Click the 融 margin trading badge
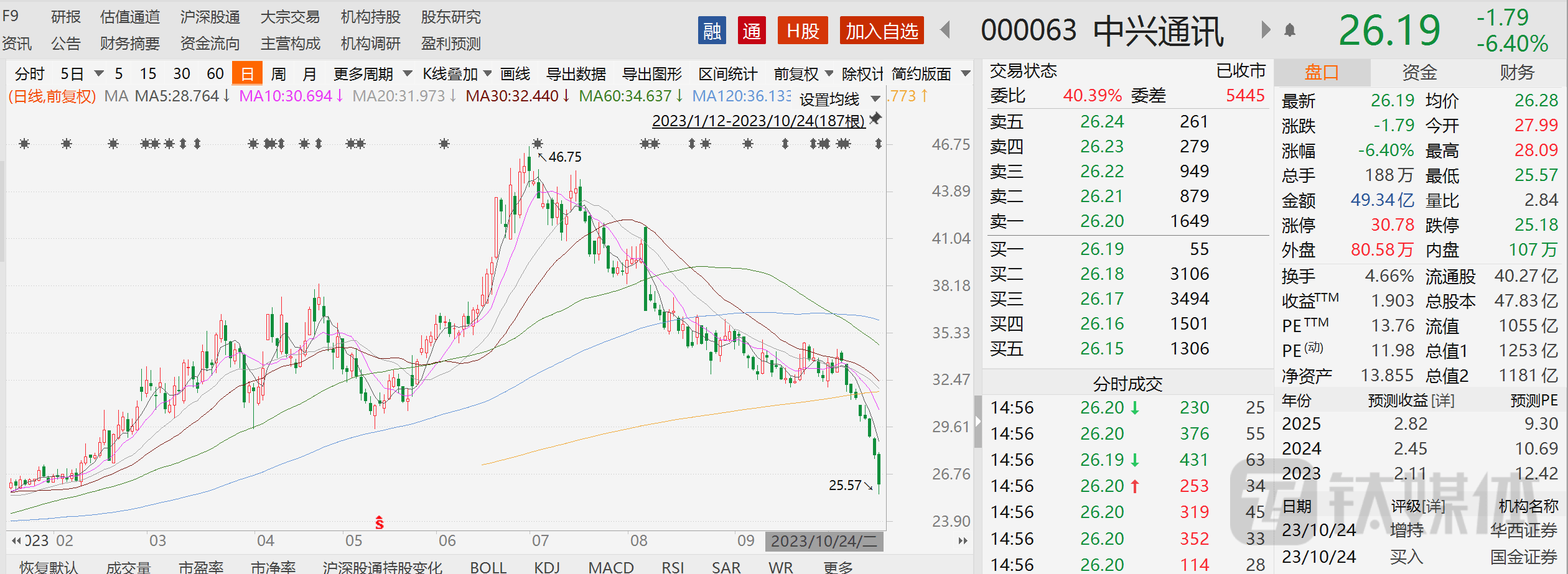 (712, 30)
